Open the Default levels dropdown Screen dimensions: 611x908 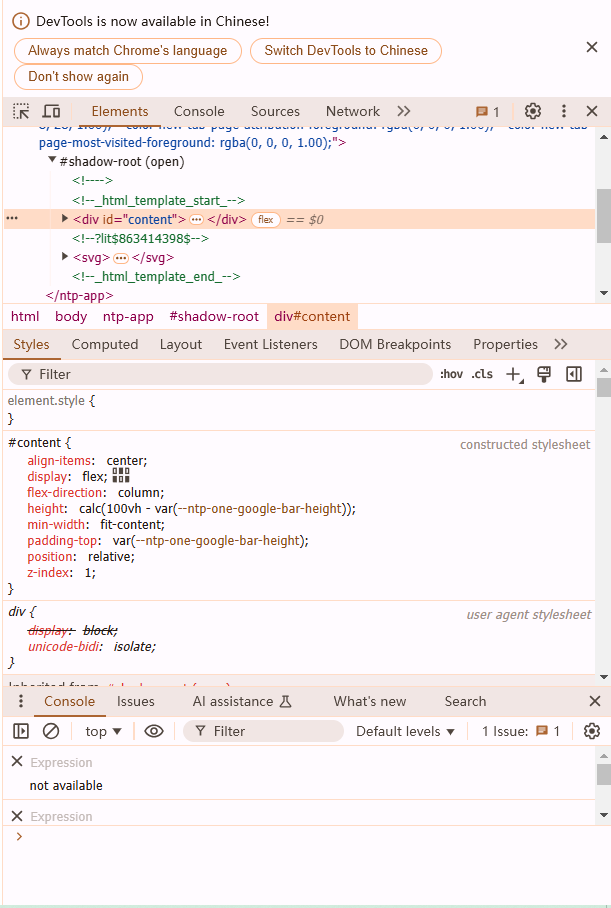(405, 731)
